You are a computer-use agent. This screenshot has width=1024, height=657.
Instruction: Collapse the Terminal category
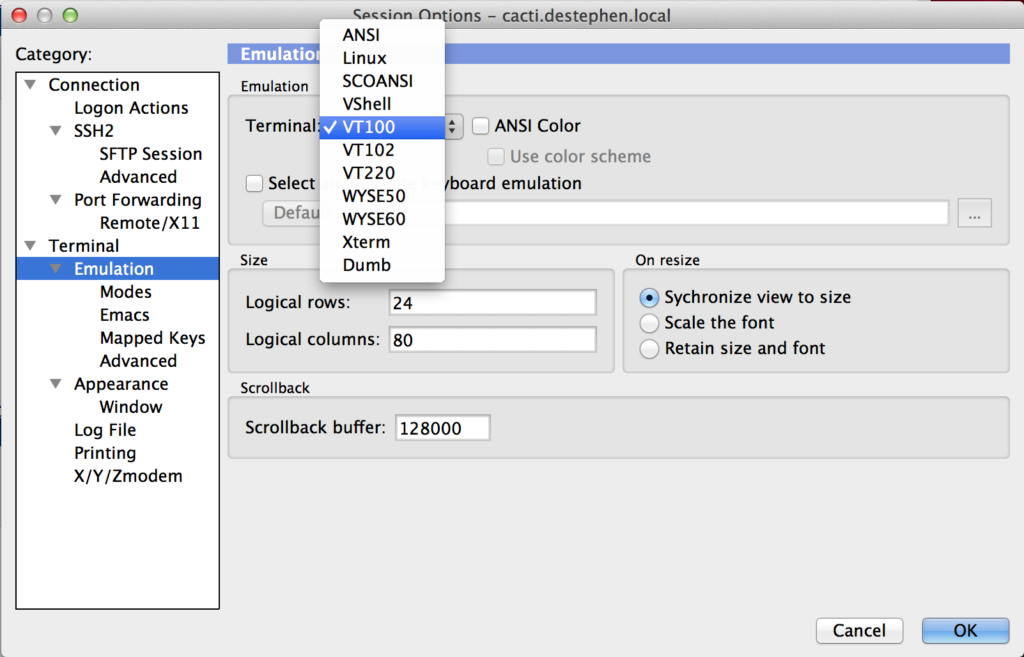tap(30, 246)
